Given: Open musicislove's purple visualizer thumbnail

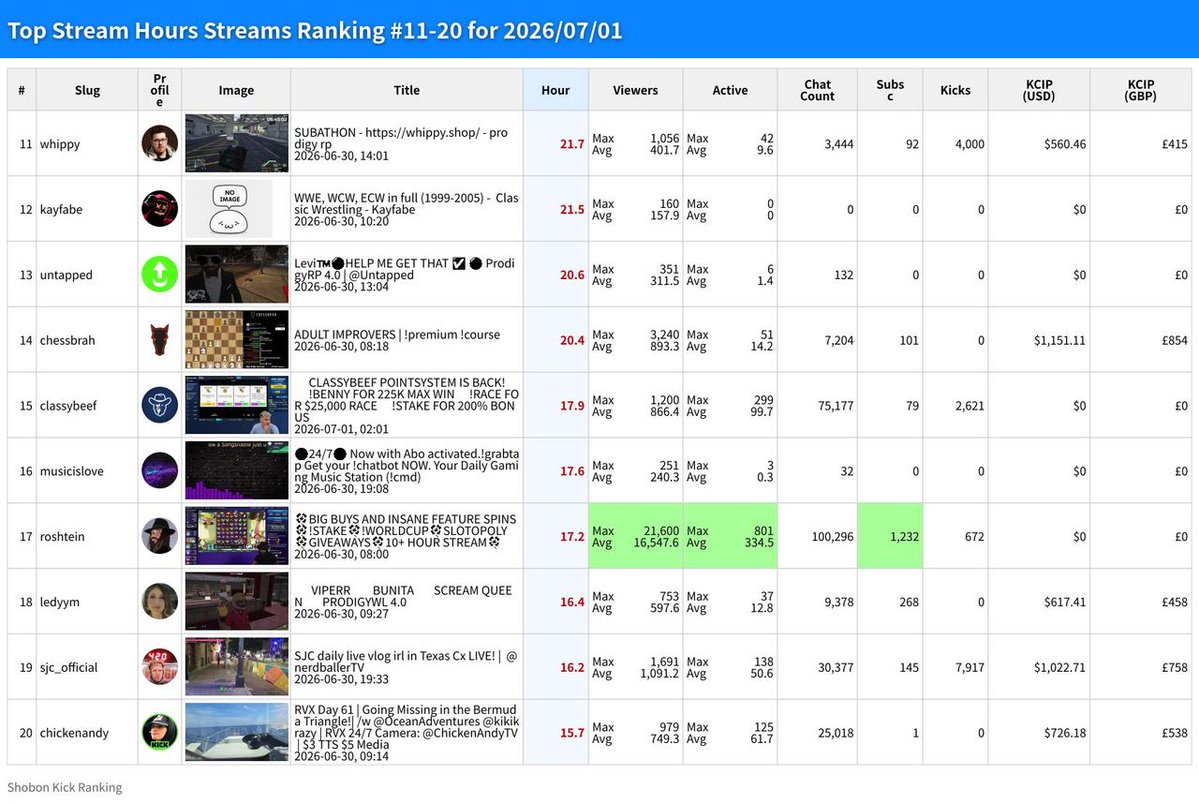Looking at the screenshot, I should pyautogui.click(x=236, y=470).
